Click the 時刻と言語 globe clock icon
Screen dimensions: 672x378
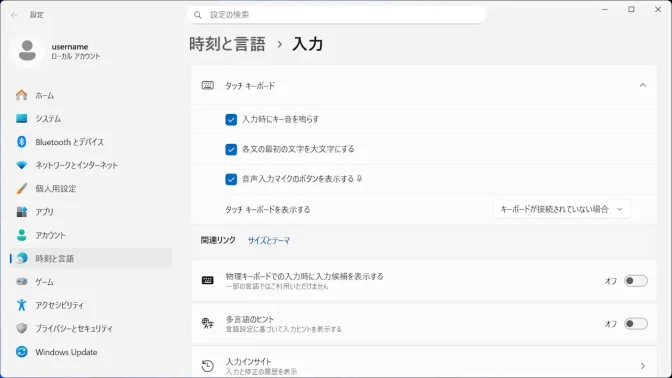pyautogui.click(x=21, y=258)
